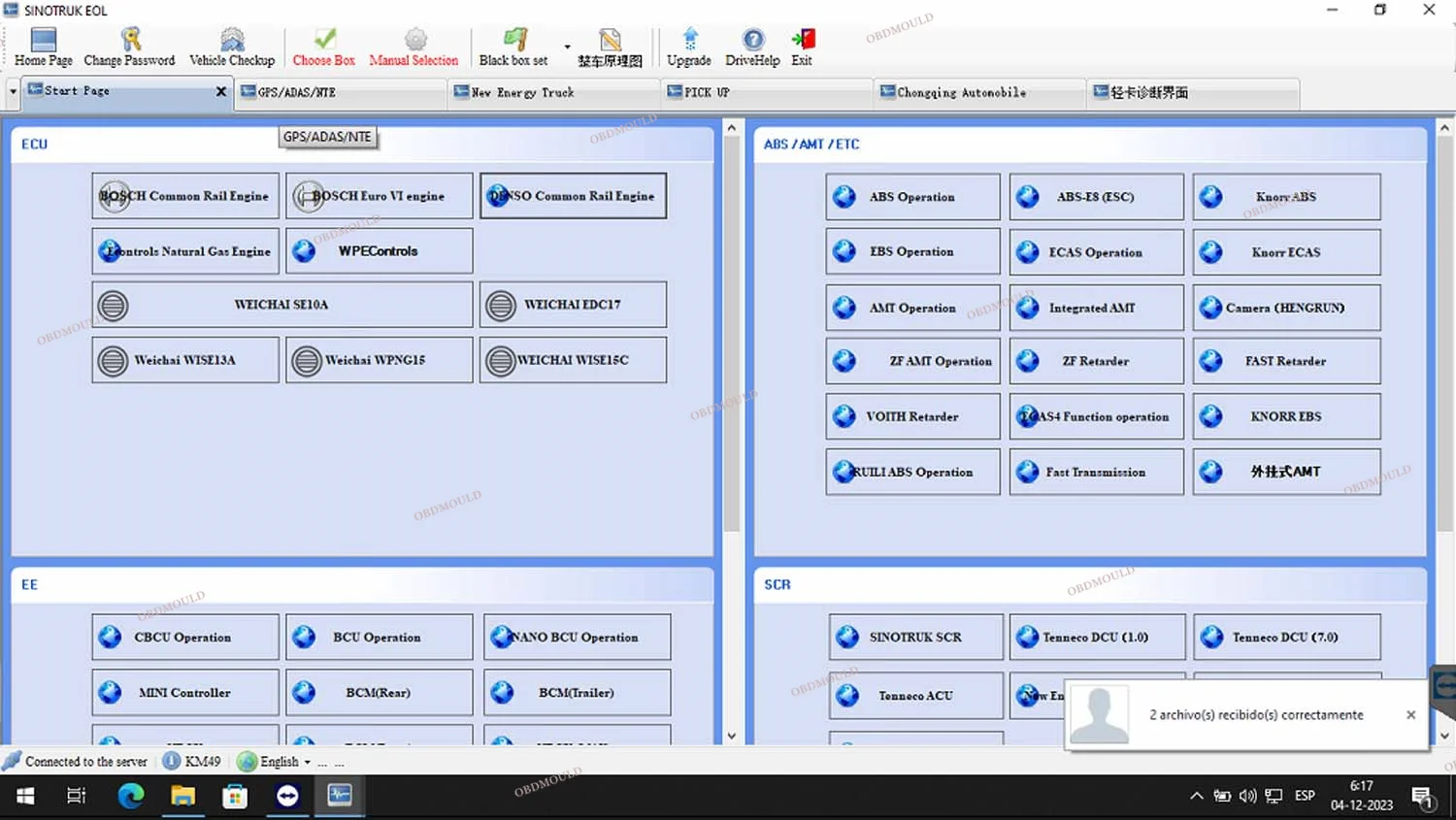
Task: Close the Start Page tab
Action: pyautogui.click(x=221, y=91)
